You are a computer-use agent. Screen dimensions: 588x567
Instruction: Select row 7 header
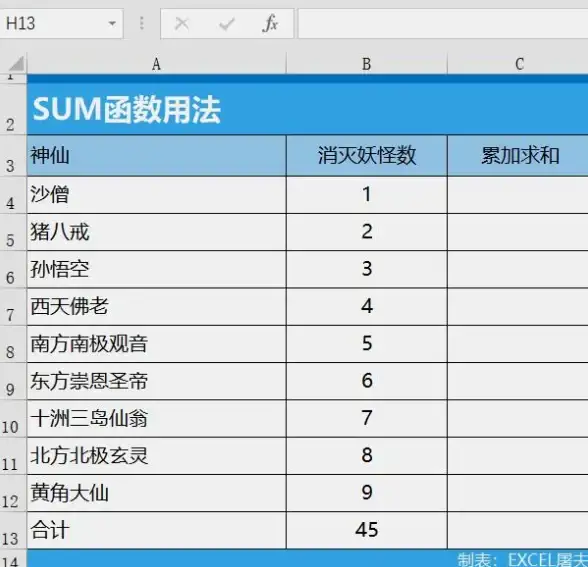pyautogui.click(x=13, y=307)
